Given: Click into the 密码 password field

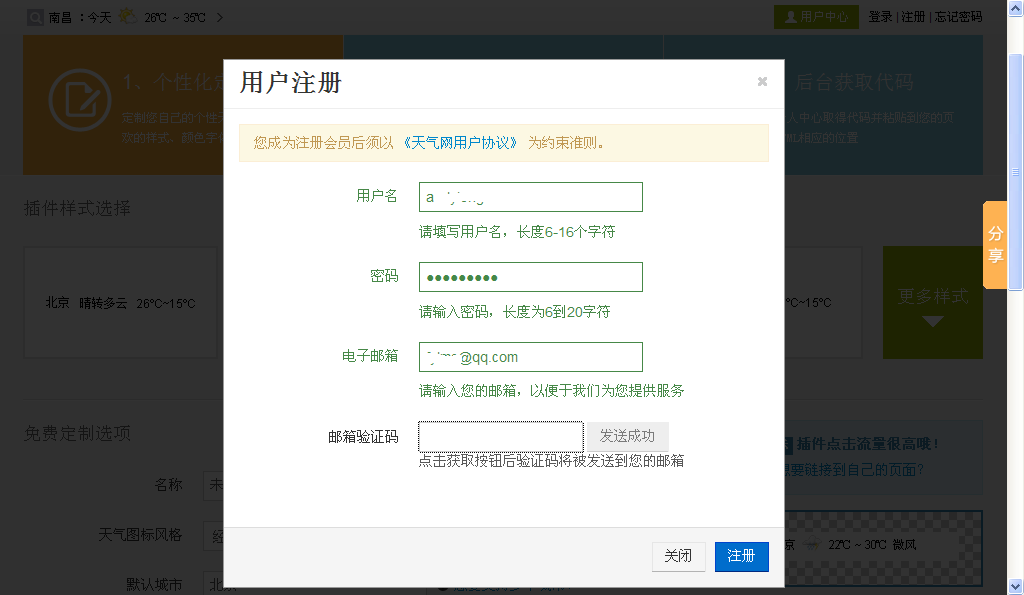Looking at the screenshot, I should (530, 277).
